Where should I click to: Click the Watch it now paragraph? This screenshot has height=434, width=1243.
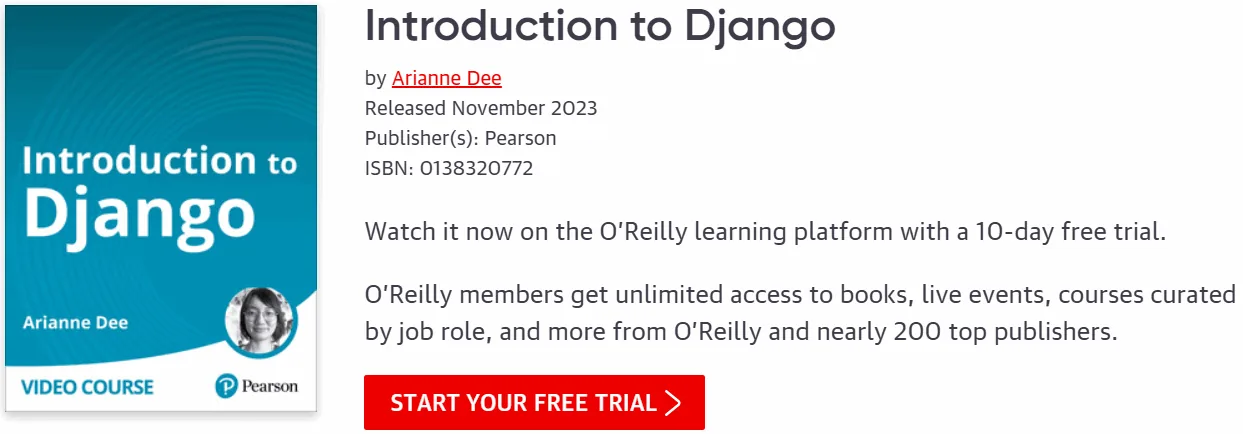766,233
